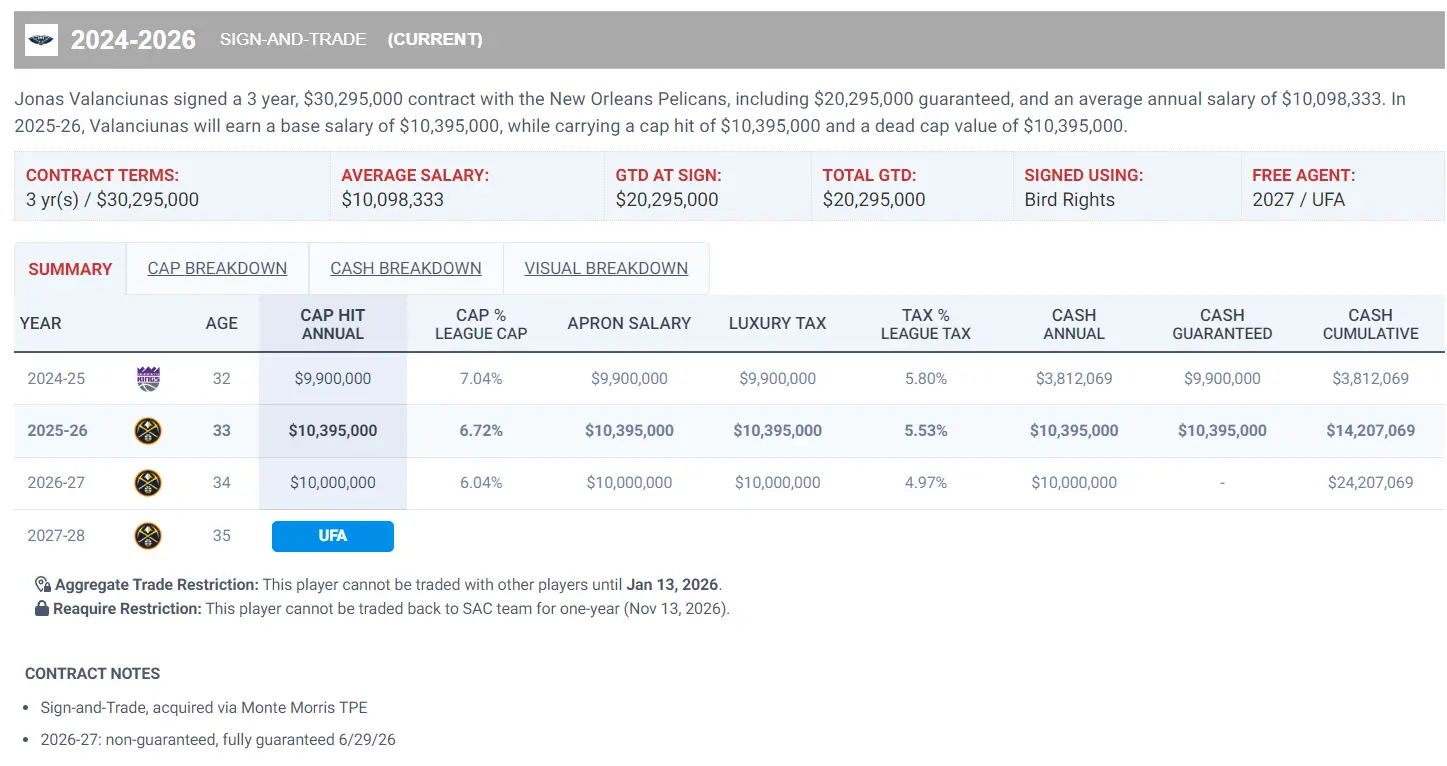
Task: Show the Visual Breakdown tab
Action: click(606, 269)
